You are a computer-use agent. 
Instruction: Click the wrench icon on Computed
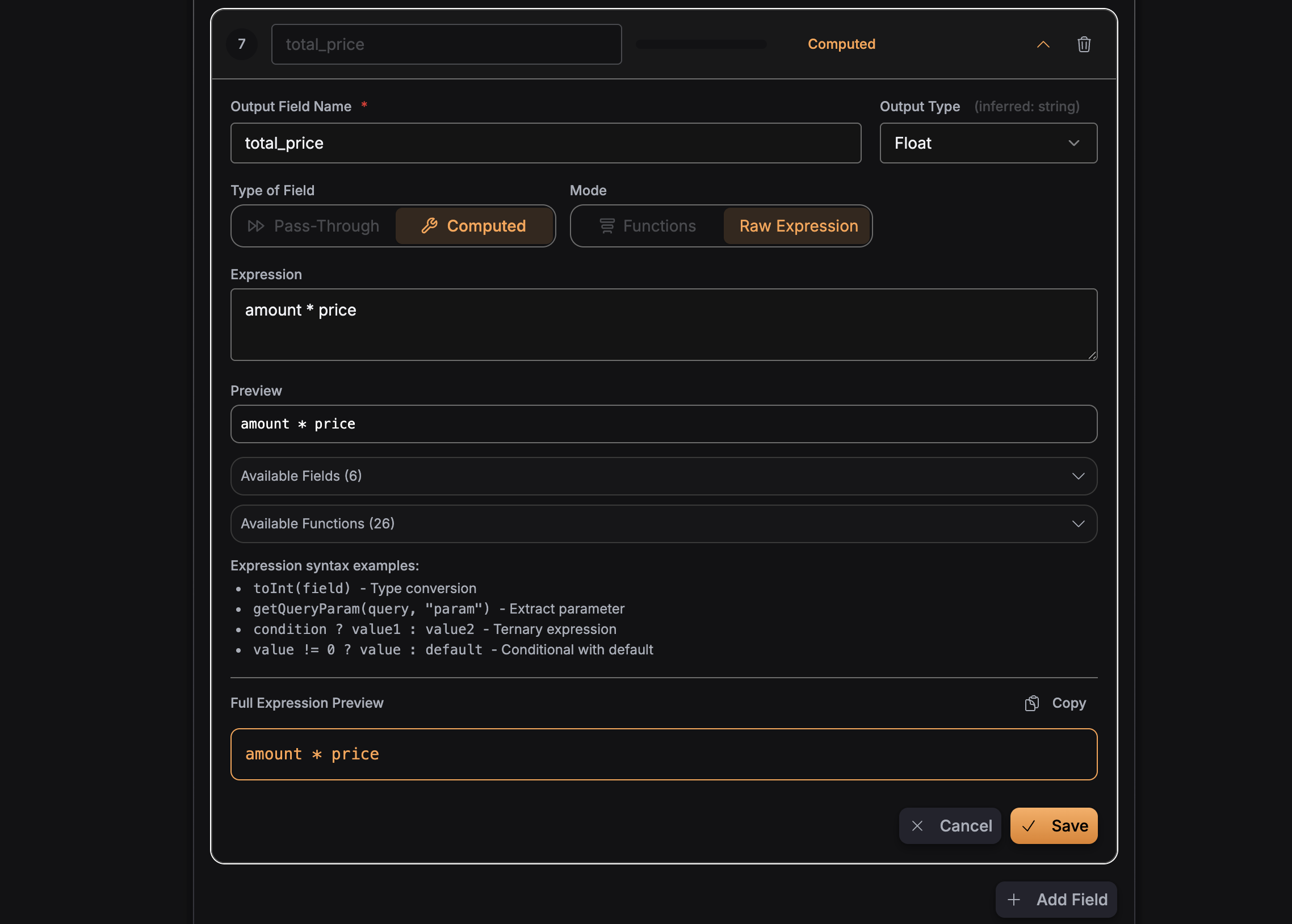[x=430, y=226]
